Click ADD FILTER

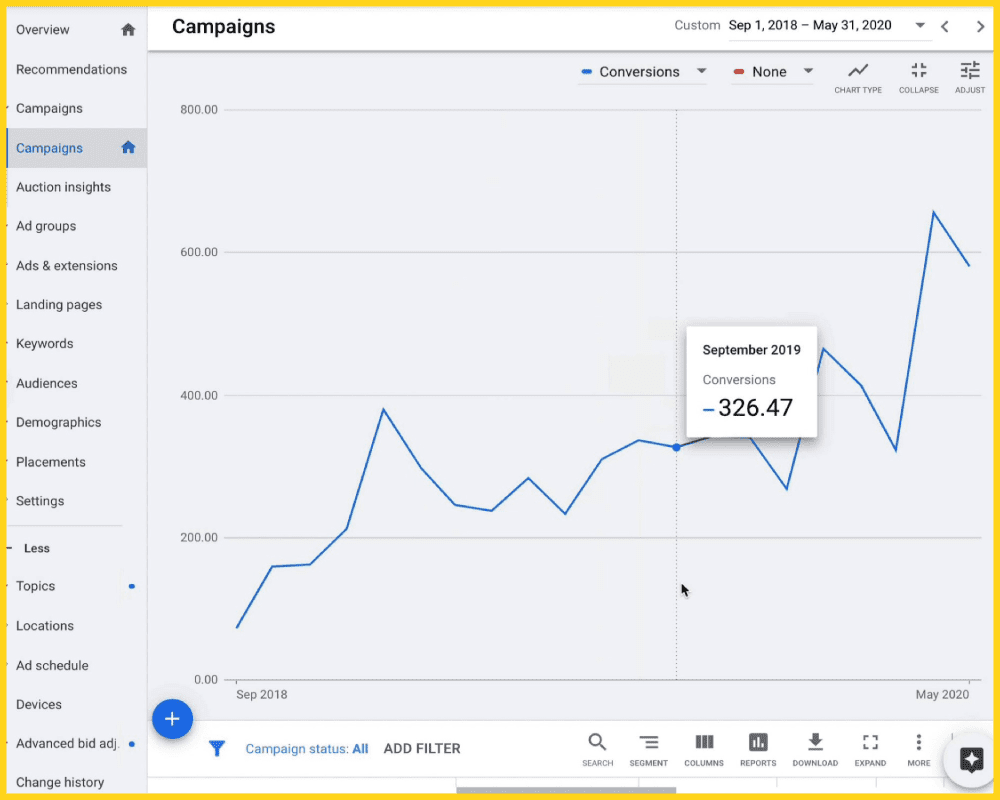coord(422,748)
